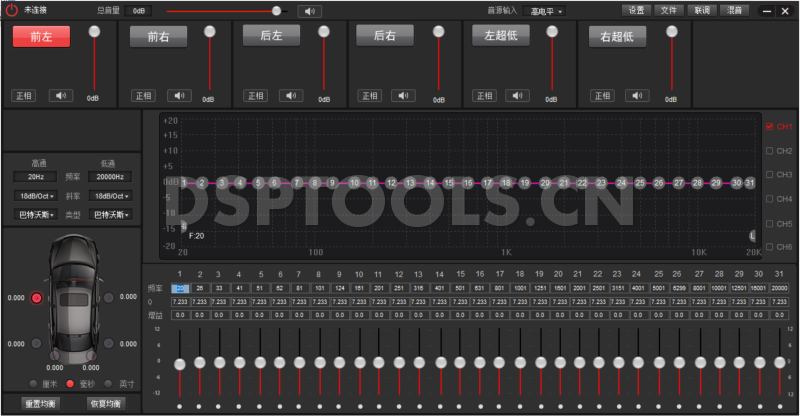Image resolution: width=800 pixels, height=416 pixels.
Task: Open the 音源输入 高电平 dropdown
Action: point(547,11)
